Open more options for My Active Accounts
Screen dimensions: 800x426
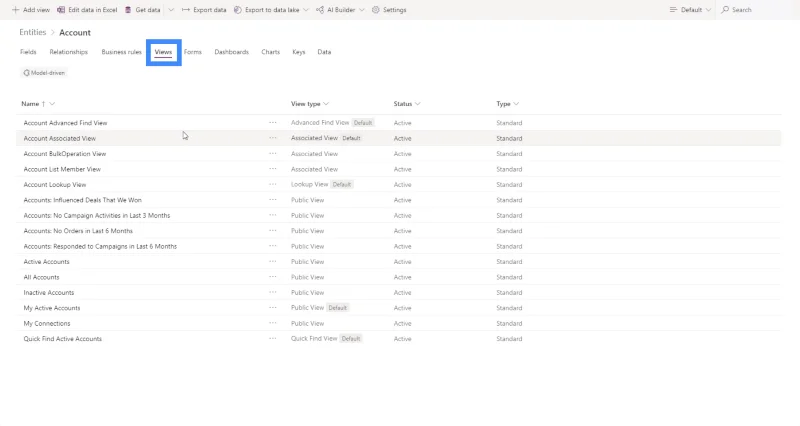click(273, 308)
